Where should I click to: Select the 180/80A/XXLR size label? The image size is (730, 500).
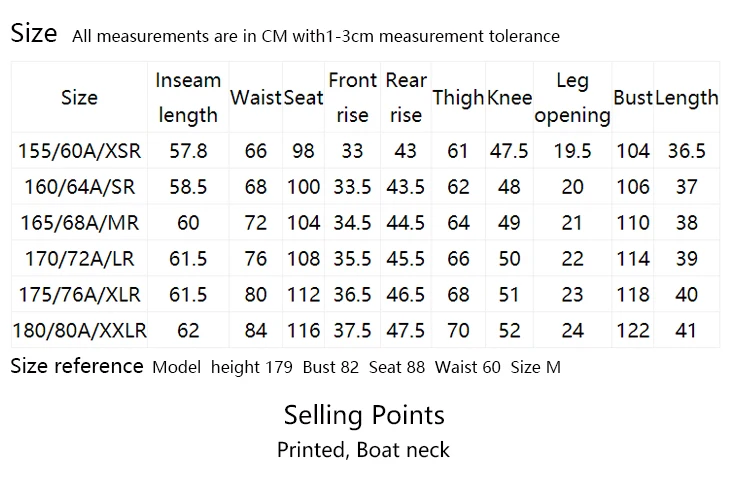(80, 330)
